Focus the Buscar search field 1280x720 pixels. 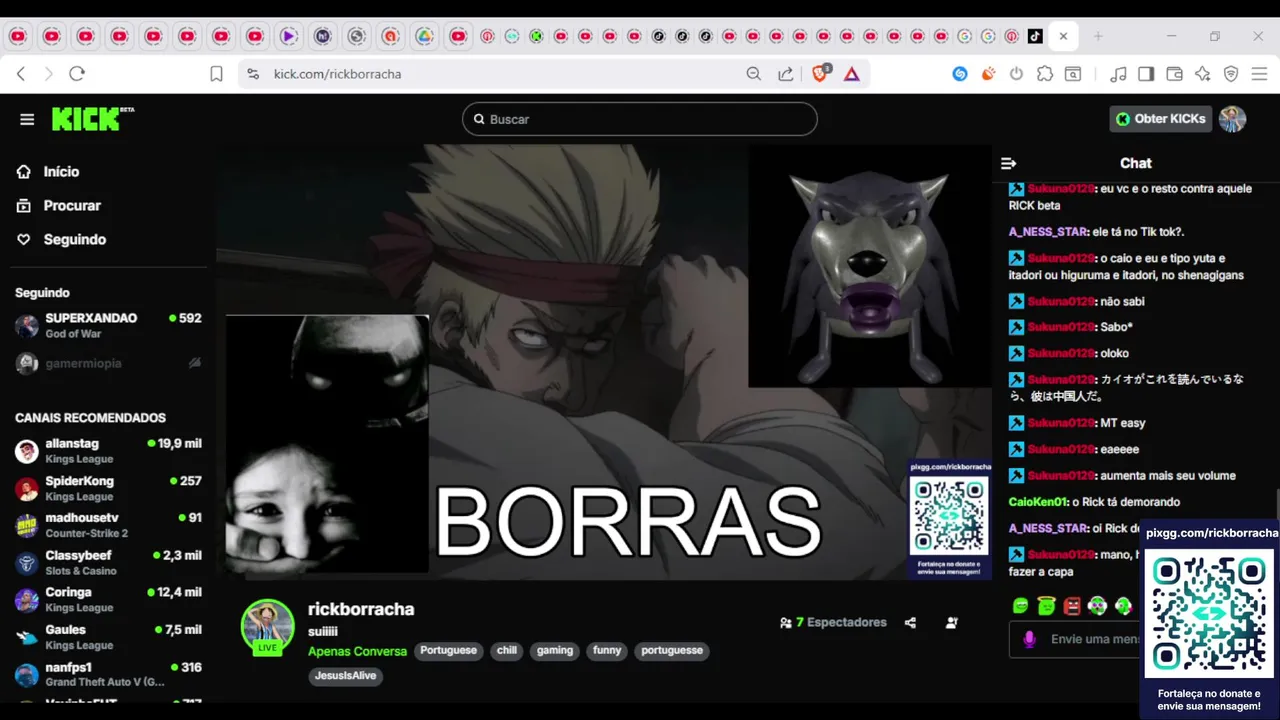pos(640,119)
